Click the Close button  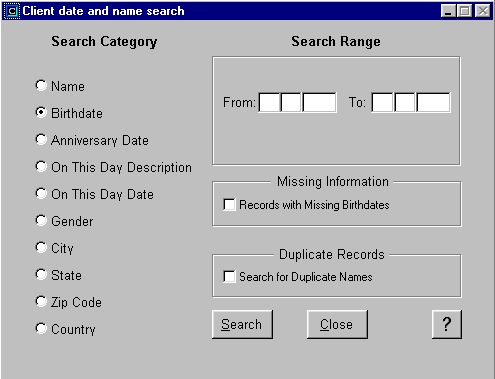point(337,324)
